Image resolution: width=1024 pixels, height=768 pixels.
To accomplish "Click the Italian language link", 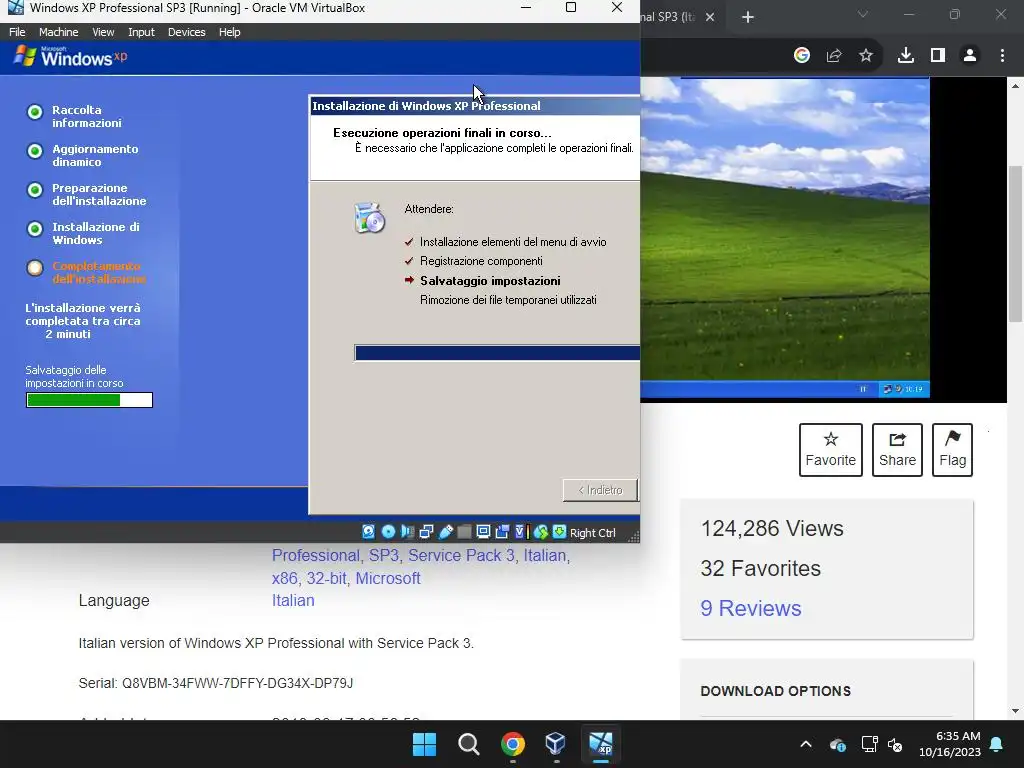I will 293,600.
